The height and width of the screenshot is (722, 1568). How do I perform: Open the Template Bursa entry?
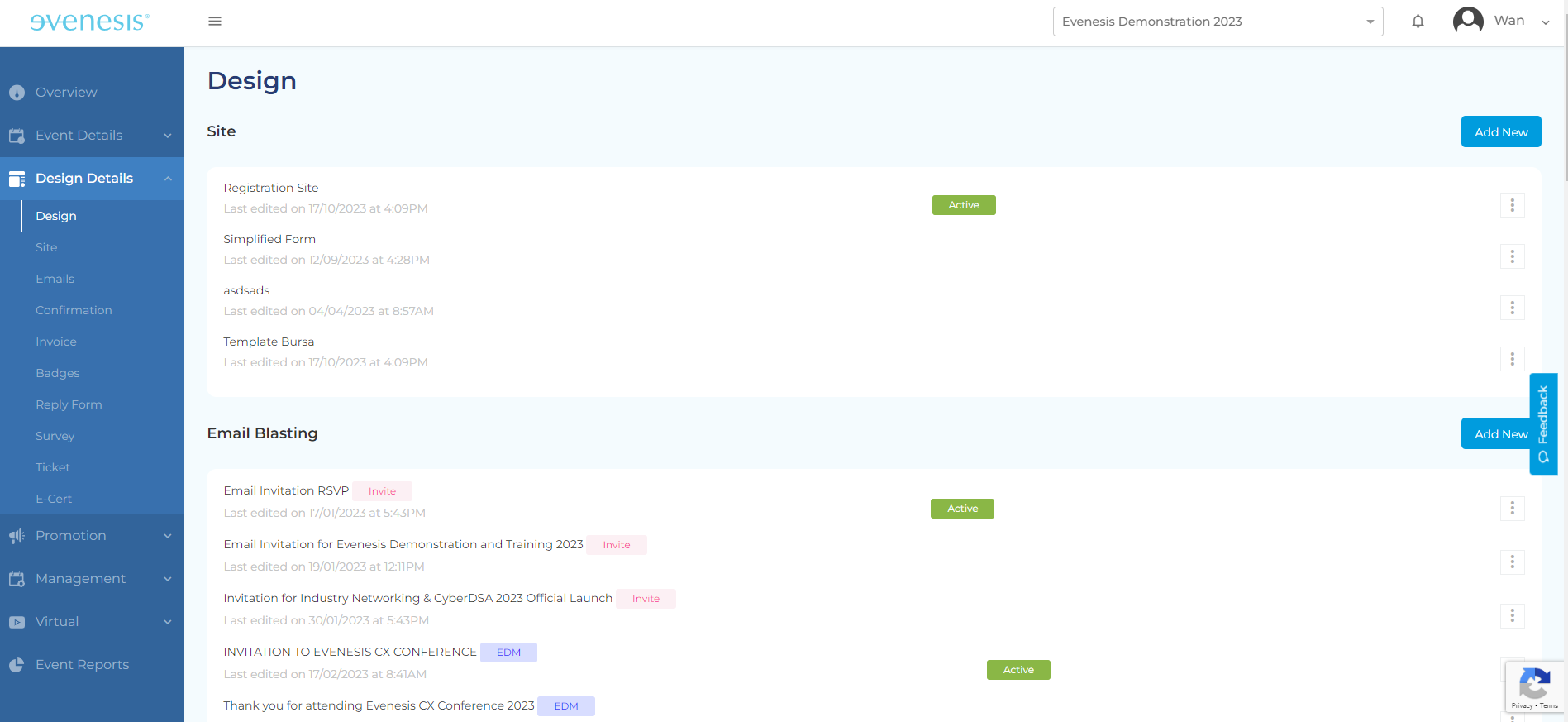(x=269, y=342)
